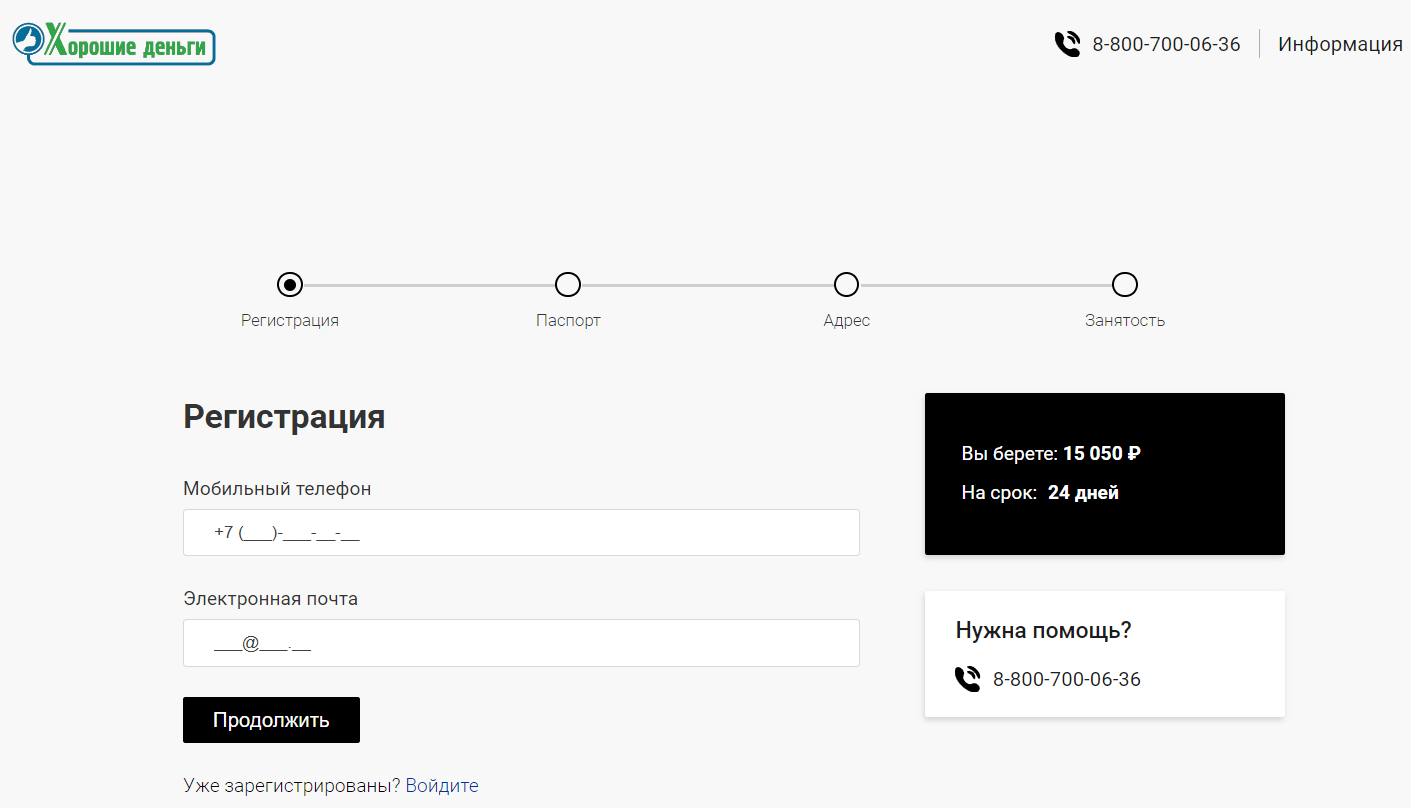Viewport: 1411px width, 808px height.
Task: Open the Информация menu
Action: tap(1340, 44)
